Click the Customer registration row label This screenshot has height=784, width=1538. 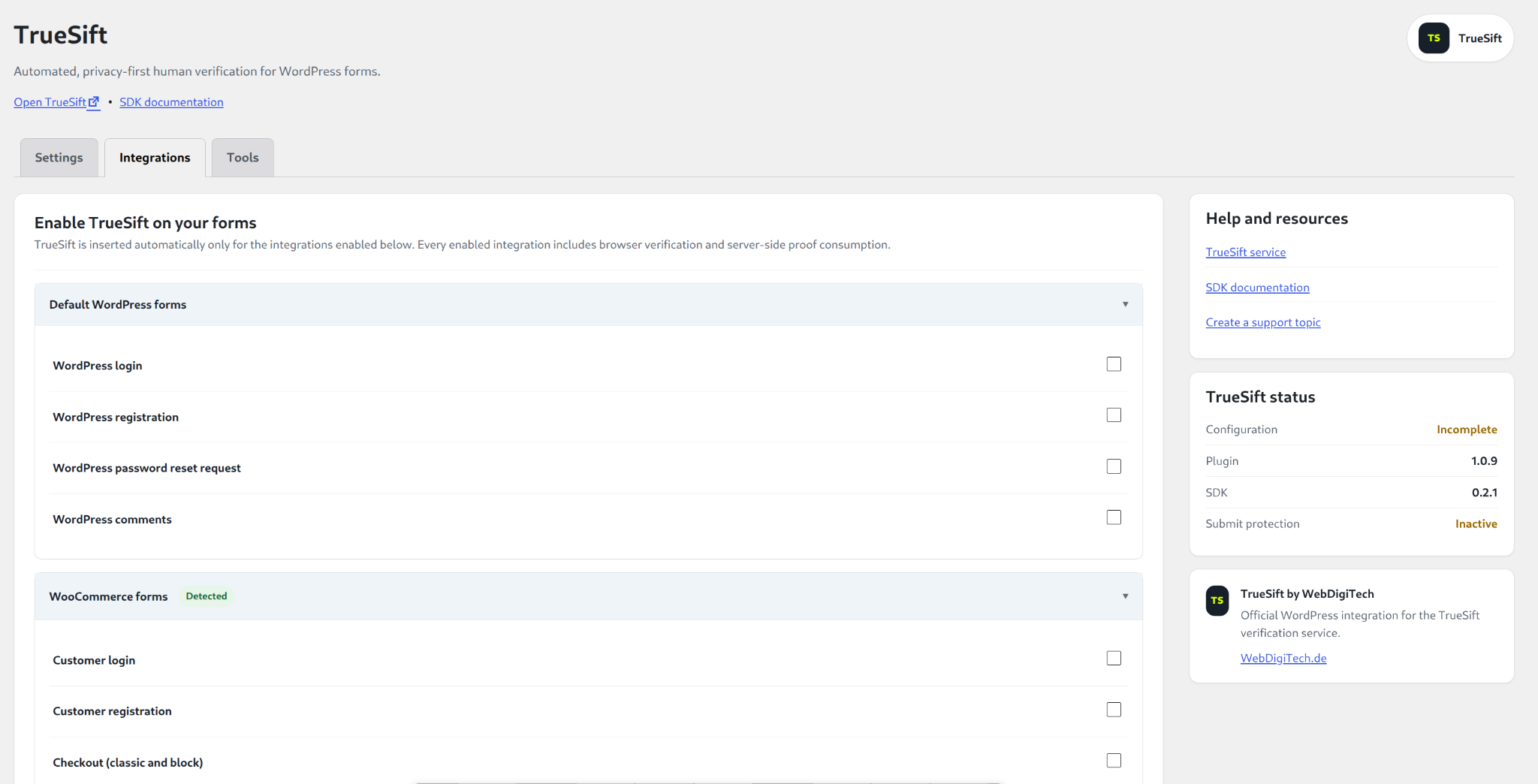pos(112,711)
